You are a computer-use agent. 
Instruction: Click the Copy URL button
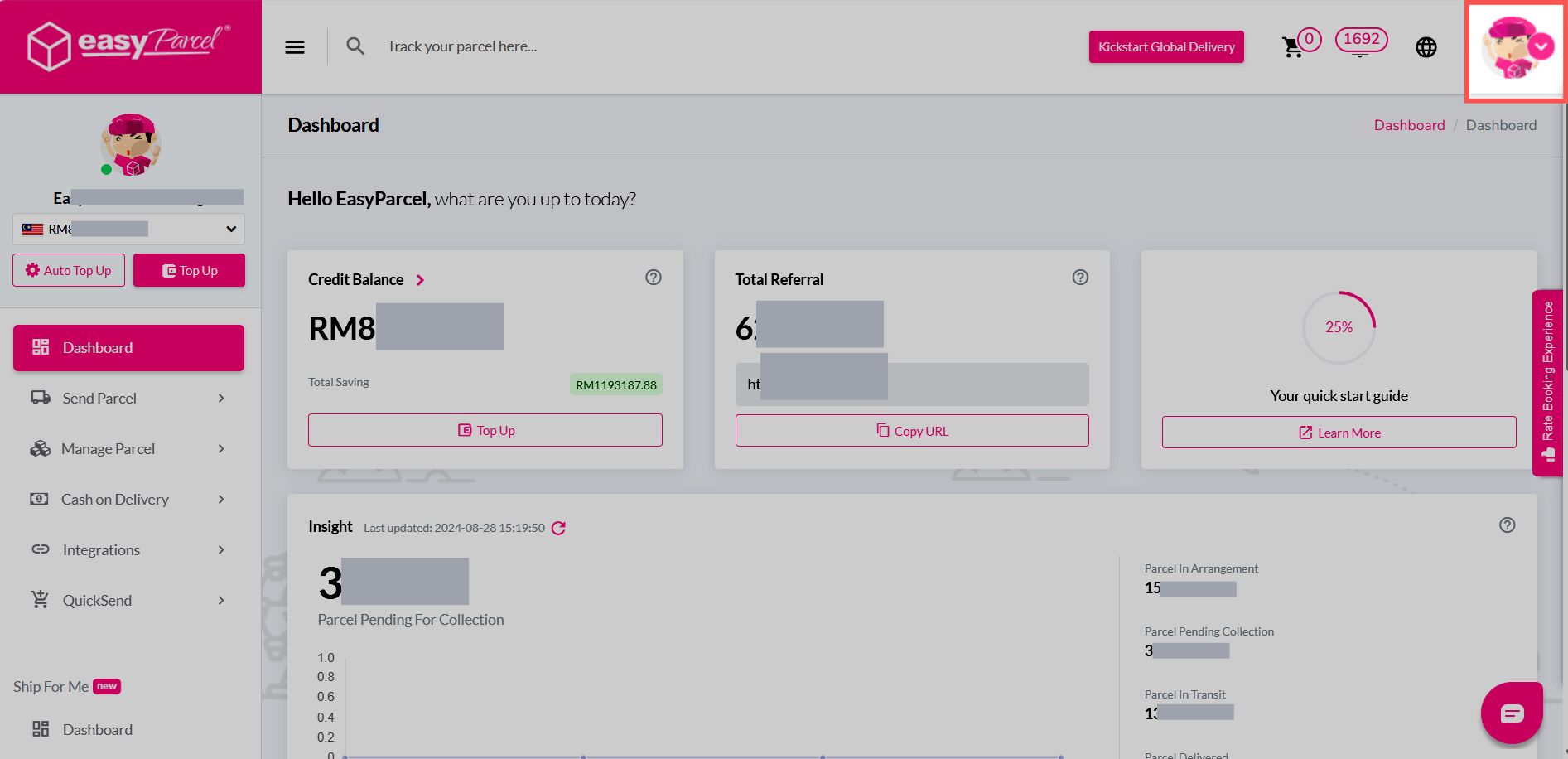click(x=912, y=431)
